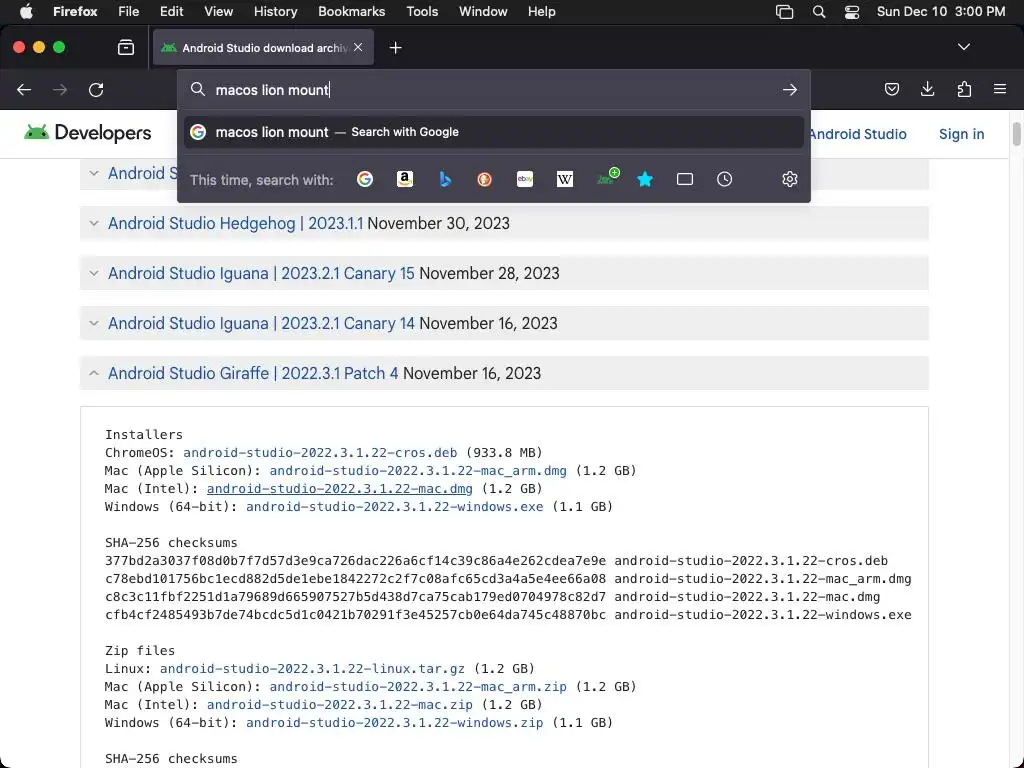Open the Edit menu

pos(171,12)
